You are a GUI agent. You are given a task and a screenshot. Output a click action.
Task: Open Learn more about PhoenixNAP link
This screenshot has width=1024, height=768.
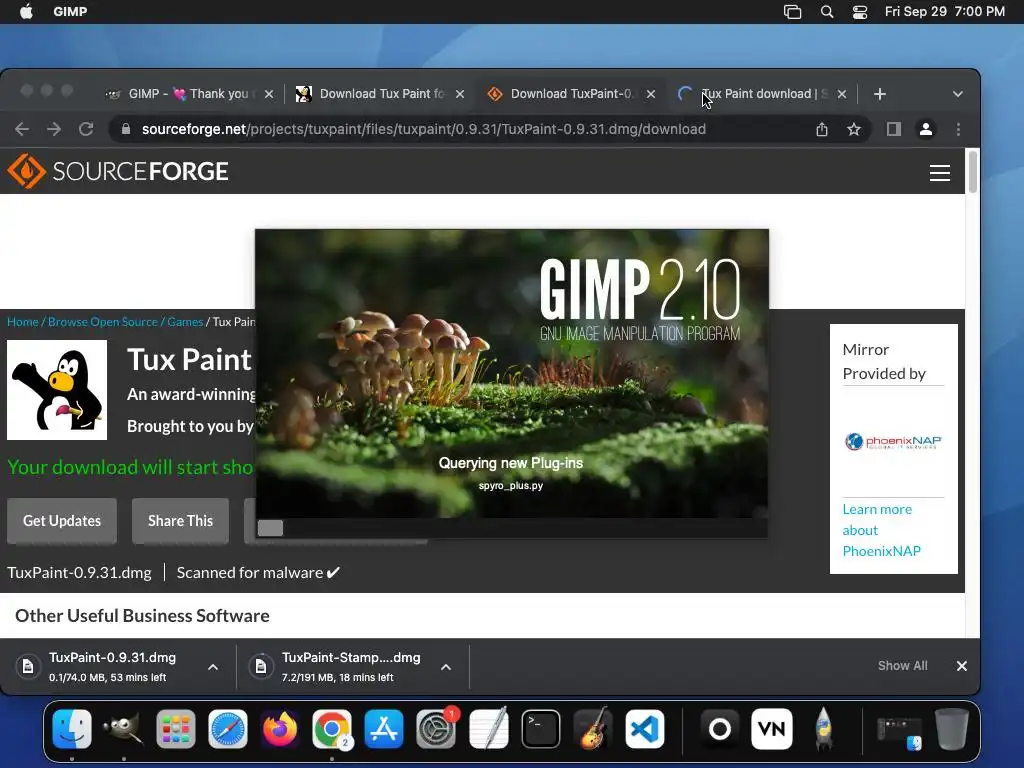pyautogui.click(x=881, y=530)
